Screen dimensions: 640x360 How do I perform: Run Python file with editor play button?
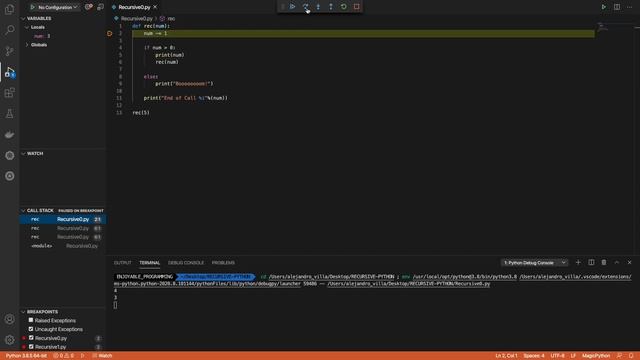[604, 7]
